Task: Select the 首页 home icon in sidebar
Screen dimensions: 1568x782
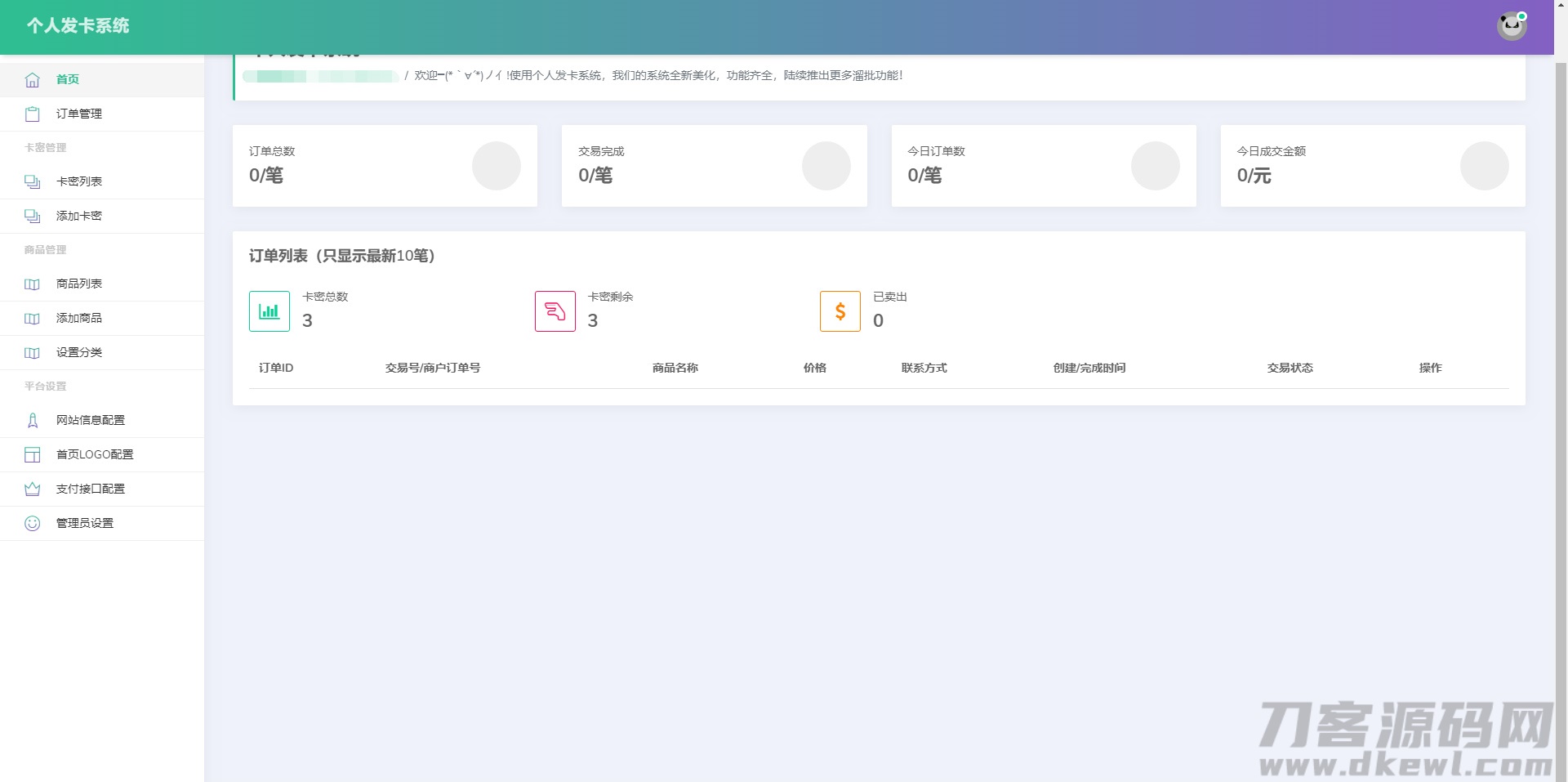Action: click(x=33, y=79)
